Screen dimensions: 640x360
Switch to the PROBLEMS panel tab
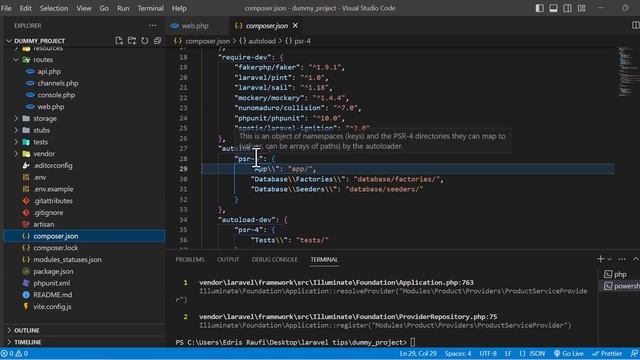[190, 260]
